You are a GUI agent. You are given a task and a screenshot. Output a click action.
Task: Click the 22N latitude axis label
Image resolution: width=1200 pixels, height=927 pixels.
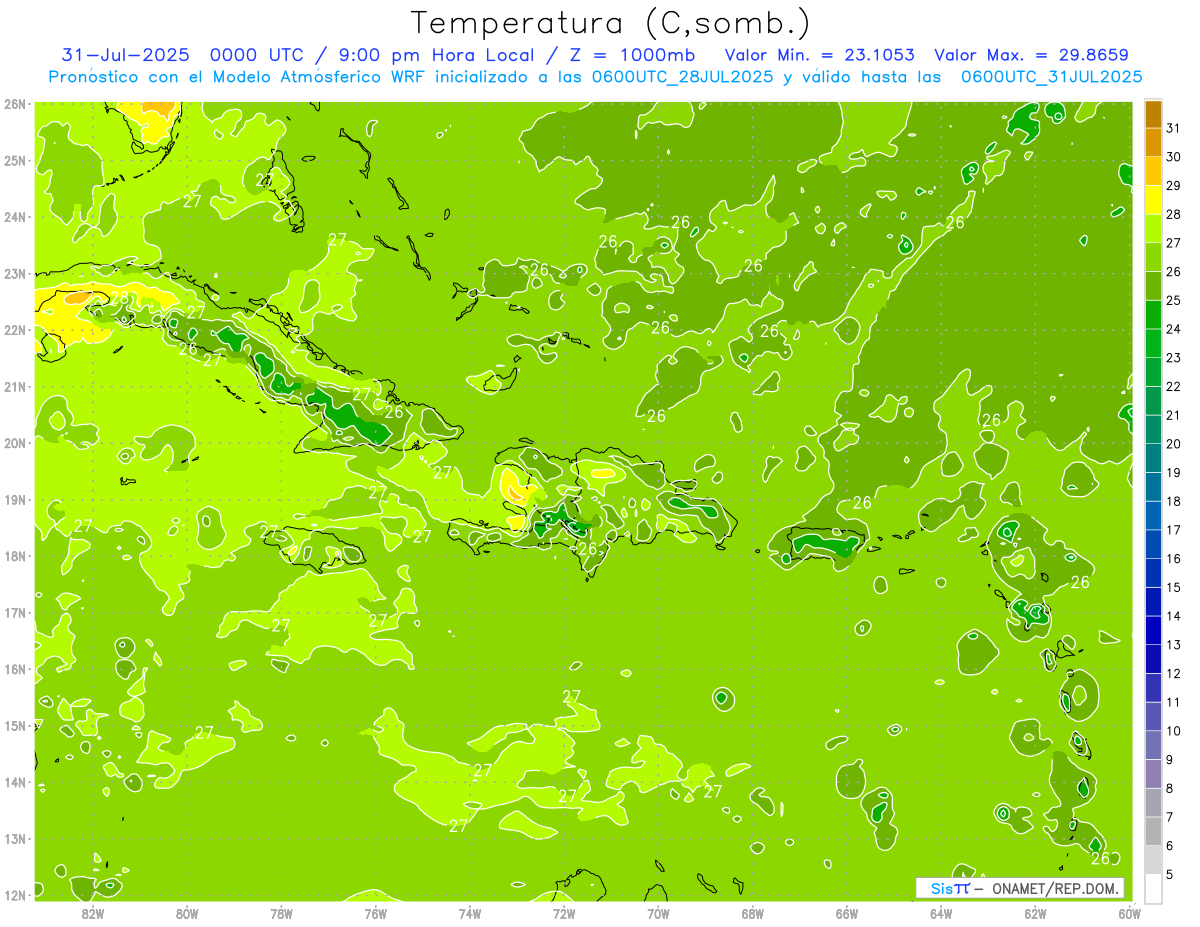coord(15,330)
